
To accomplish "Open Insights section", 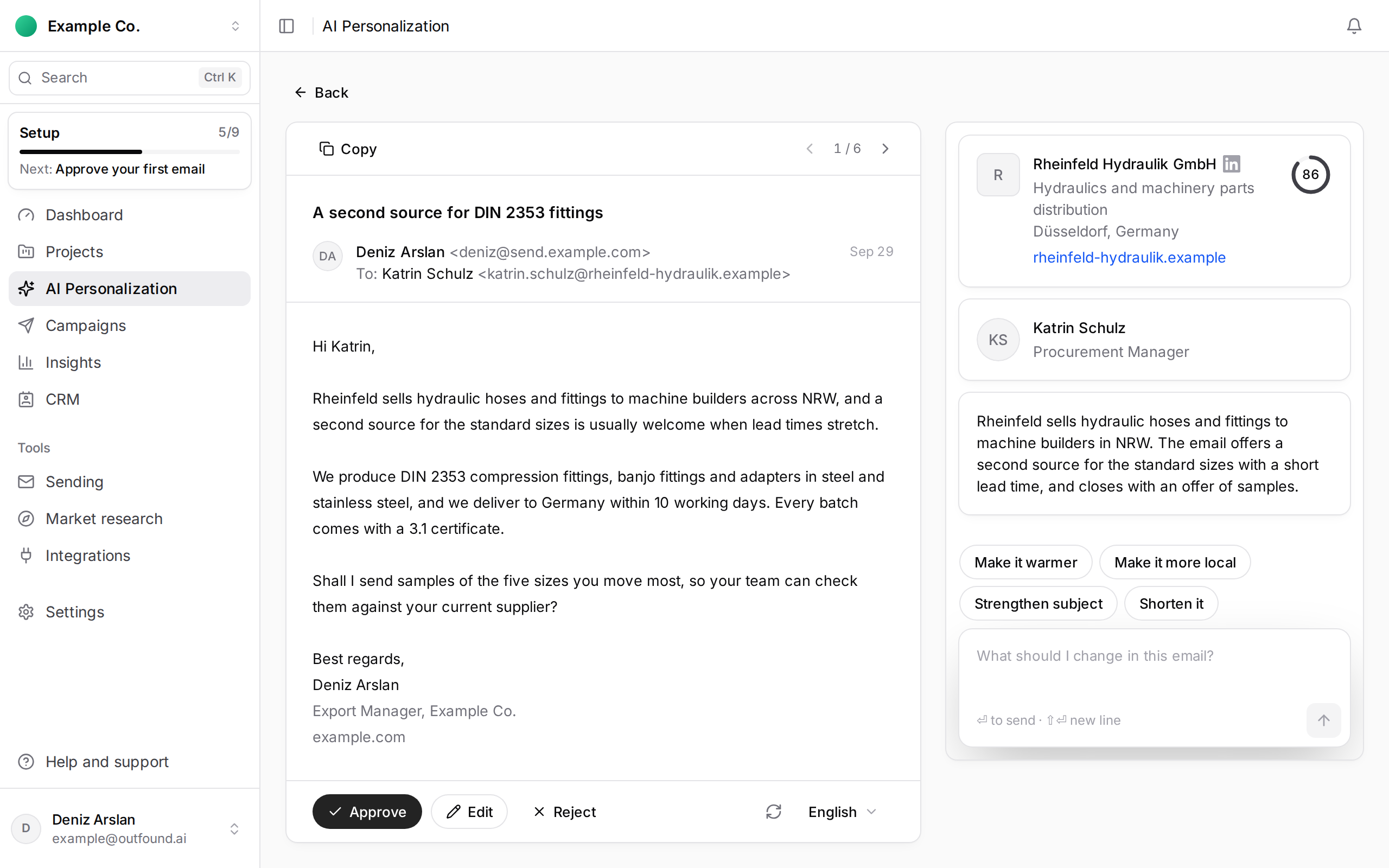I will pyautogui.click(x=130, y=362).
